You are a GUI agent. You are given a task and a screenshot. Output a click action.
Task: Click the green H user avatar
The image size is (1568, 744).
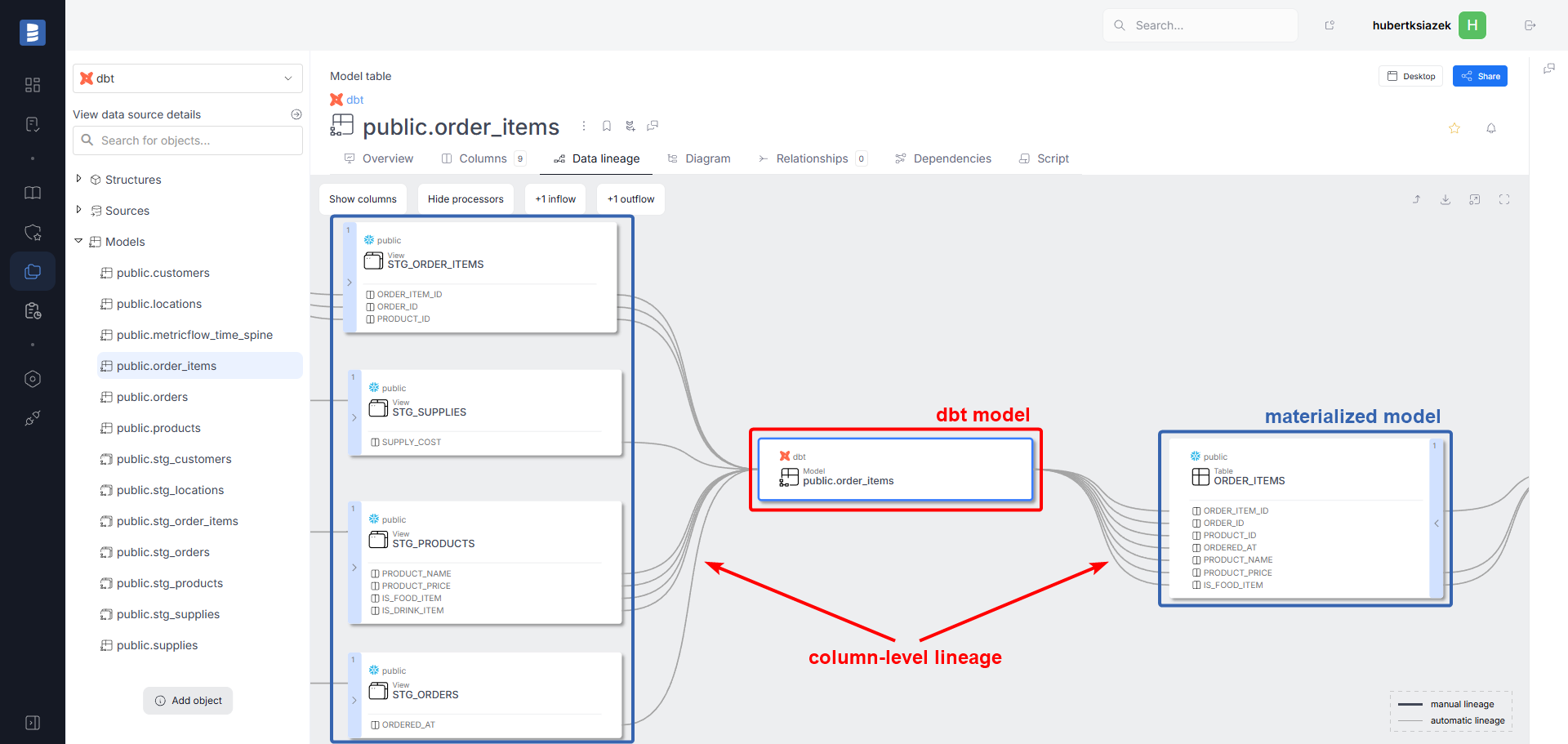(x=1472, y=25)
